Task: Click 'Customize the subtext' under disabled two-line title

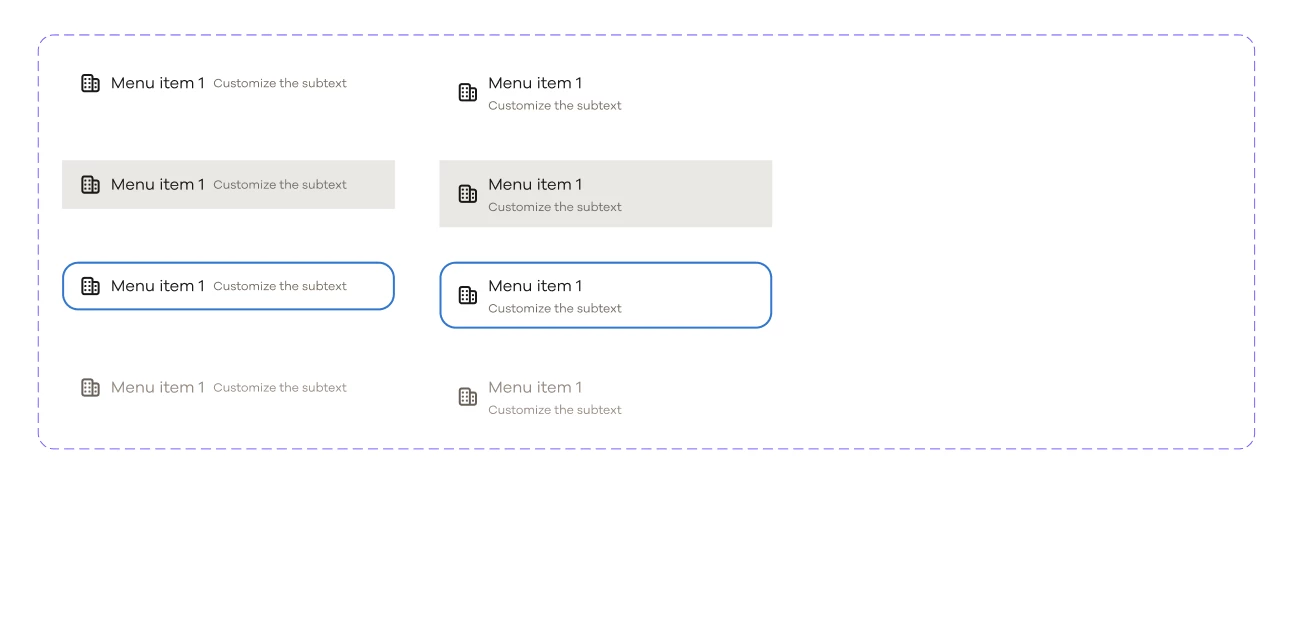Action: (555, 410)
